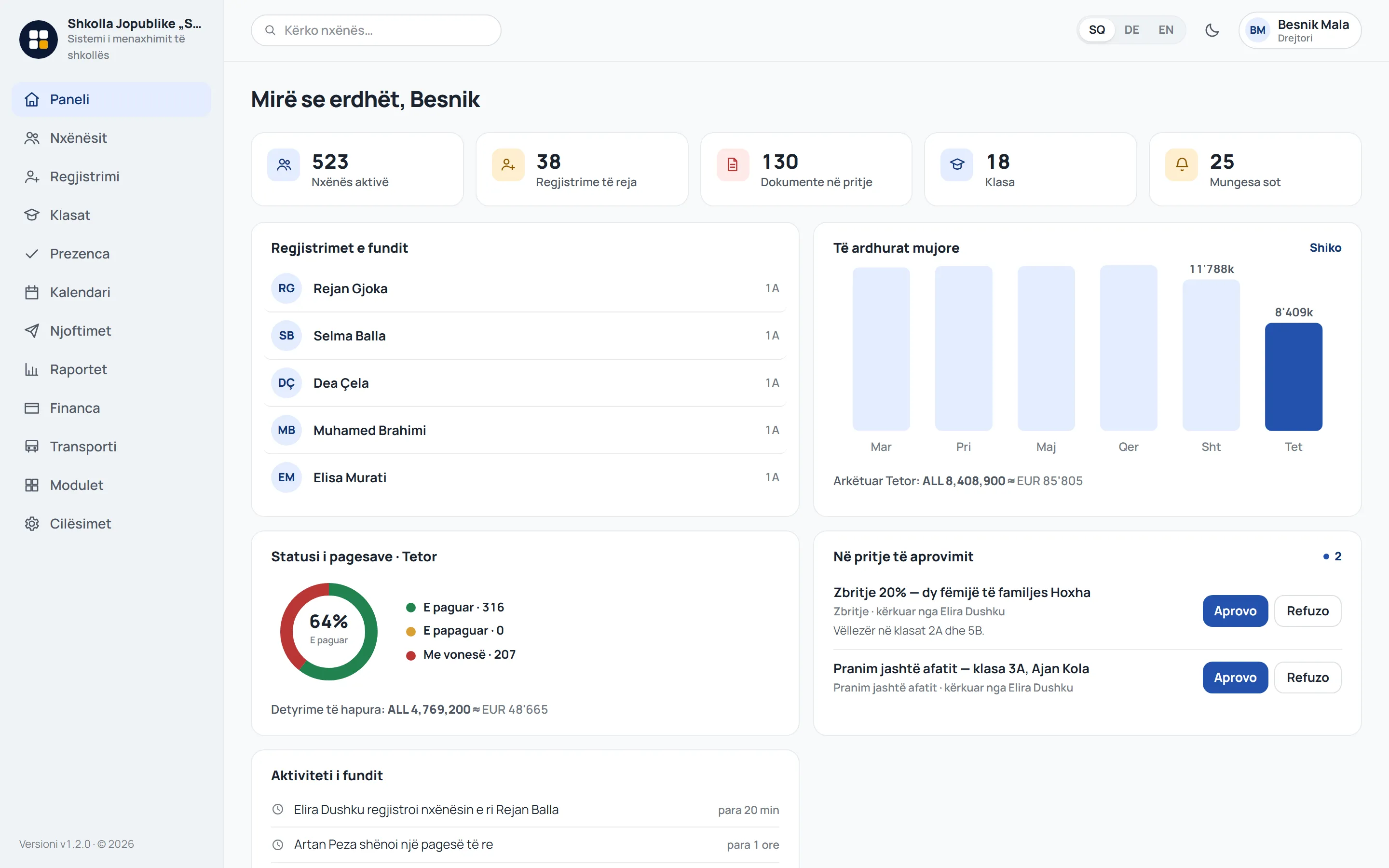
Task: Click the Regjistrime të reja user-plus icon
Action: point(508,165)
